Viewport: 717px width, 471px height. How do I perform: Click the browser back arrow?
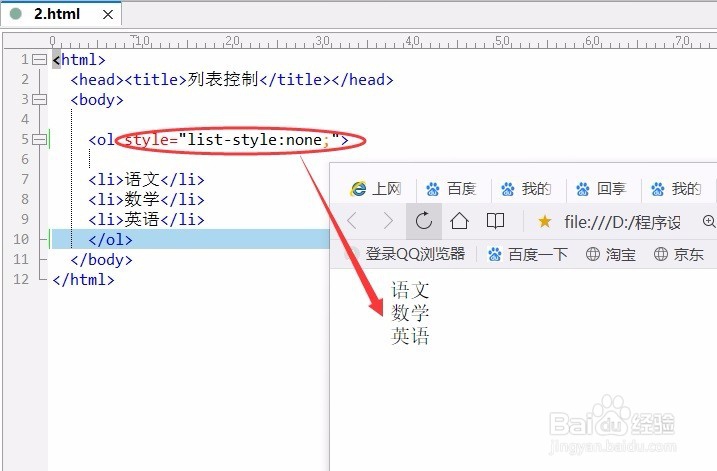[x=352, y=221]
